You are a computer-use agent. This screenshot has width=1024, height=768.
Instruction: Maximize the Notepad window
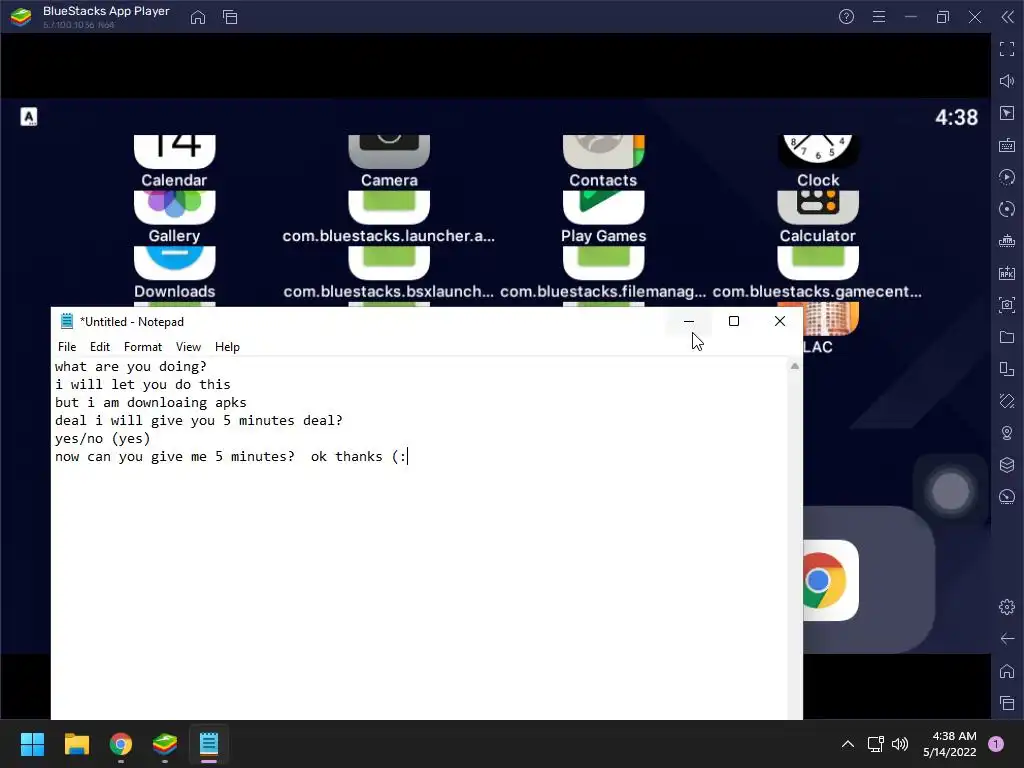point(734,321)
